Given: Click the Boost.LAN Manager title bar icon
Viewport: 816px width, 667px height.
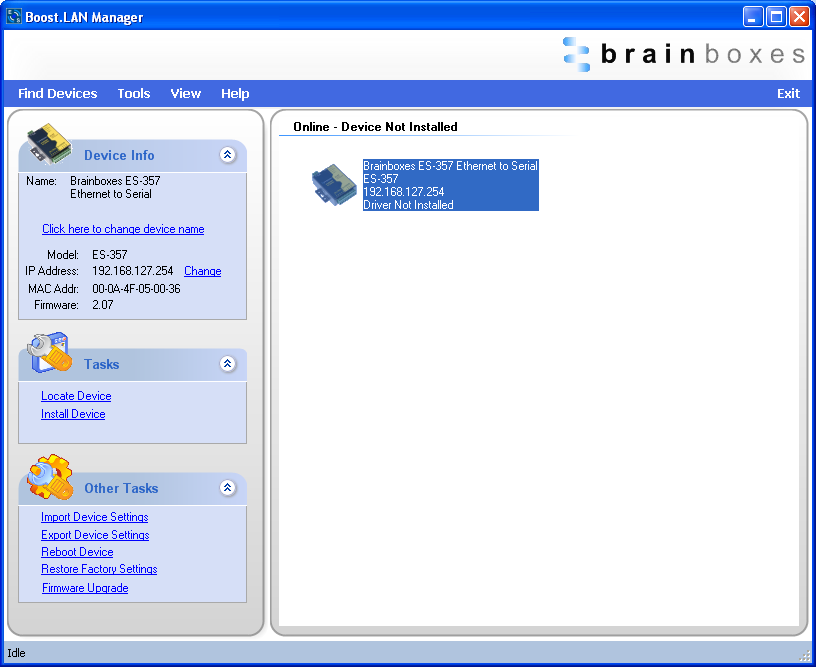Looking at the screenshot, I should coord(13,16).
